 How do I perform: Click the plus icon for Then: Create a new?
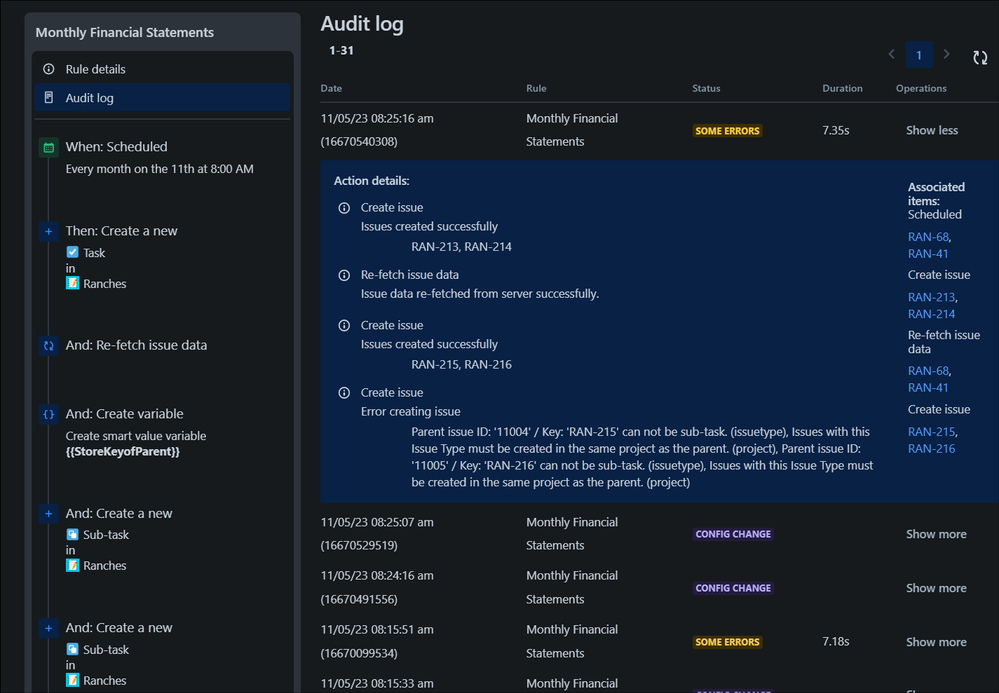tap(48, 231)
